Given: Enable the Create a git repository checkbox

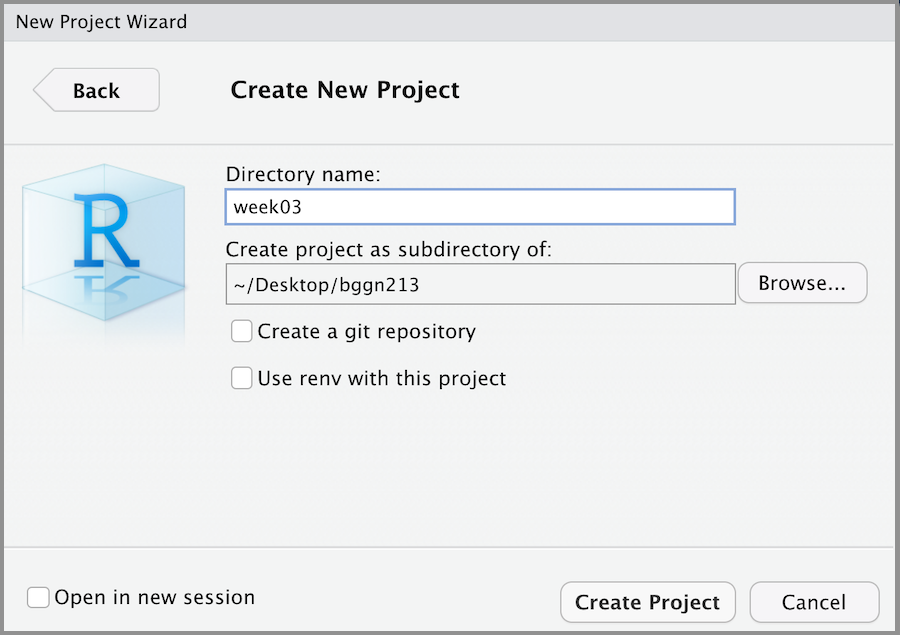Looking at the screenshot, I should [x=241, y=331].
